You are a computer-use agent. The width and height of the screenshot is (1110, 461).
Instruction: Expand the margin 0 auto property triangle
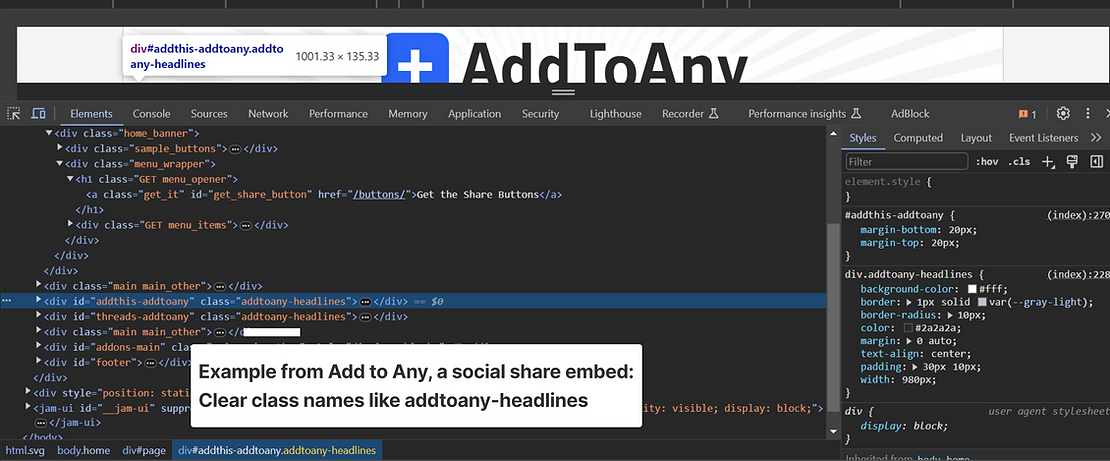click(x=910, y=341)
